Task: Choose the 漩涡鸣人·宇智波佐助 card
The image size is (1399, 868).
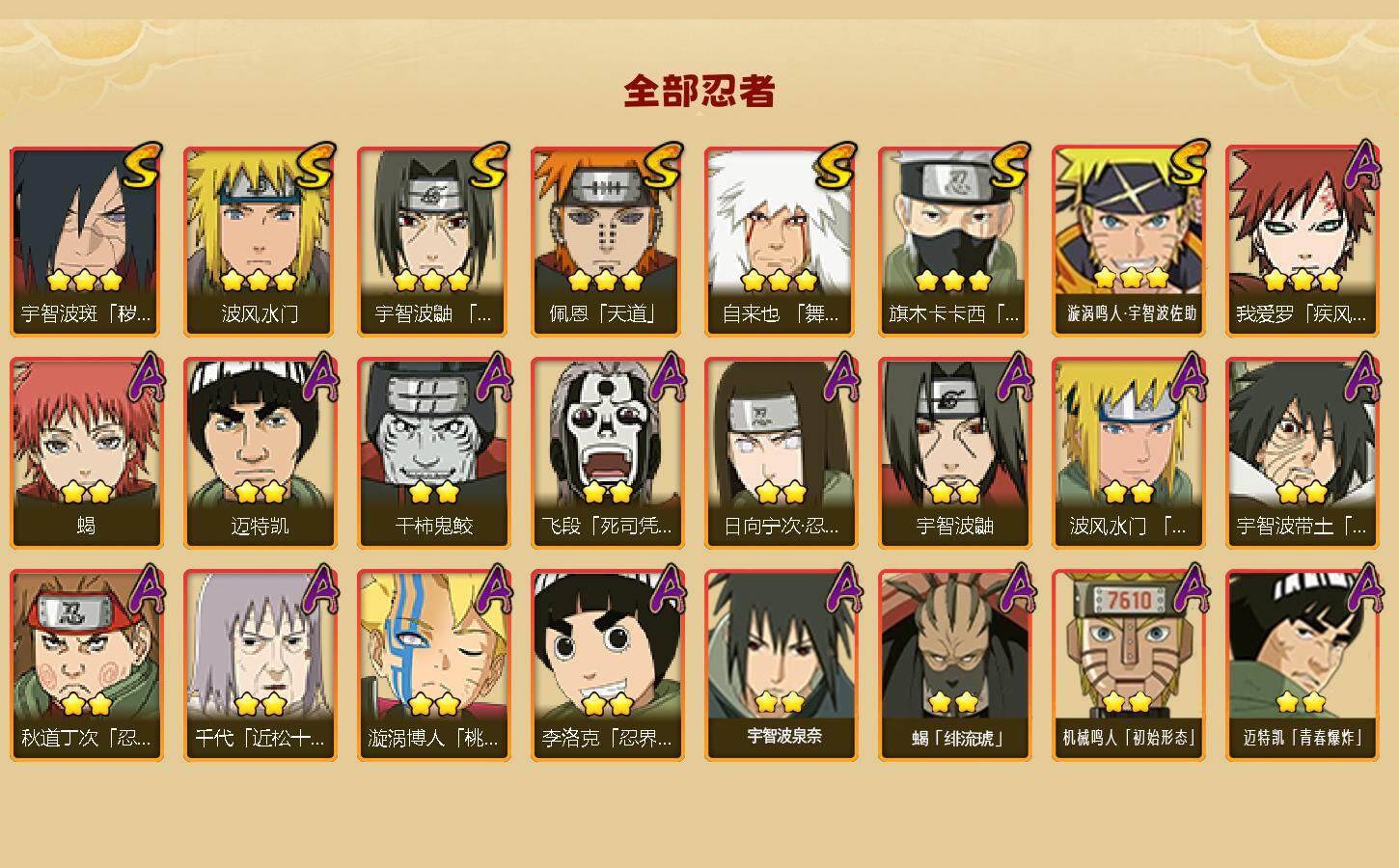Action: (x=1129, y=241)
